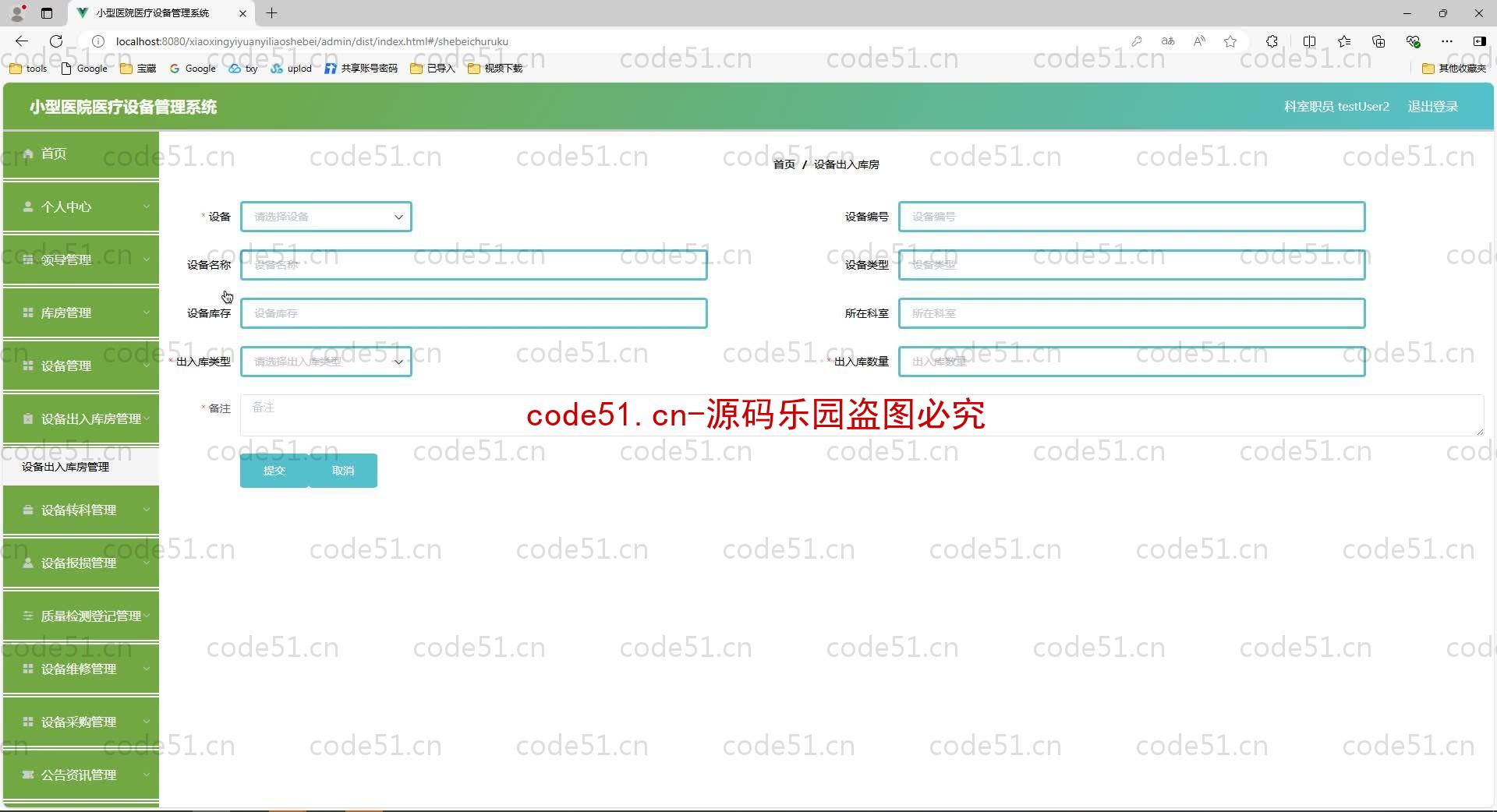Image resolution: width=1497 pixels, height=812 pixels.
Task: Reload the page with refresh icon
Action: coord(56,41)
